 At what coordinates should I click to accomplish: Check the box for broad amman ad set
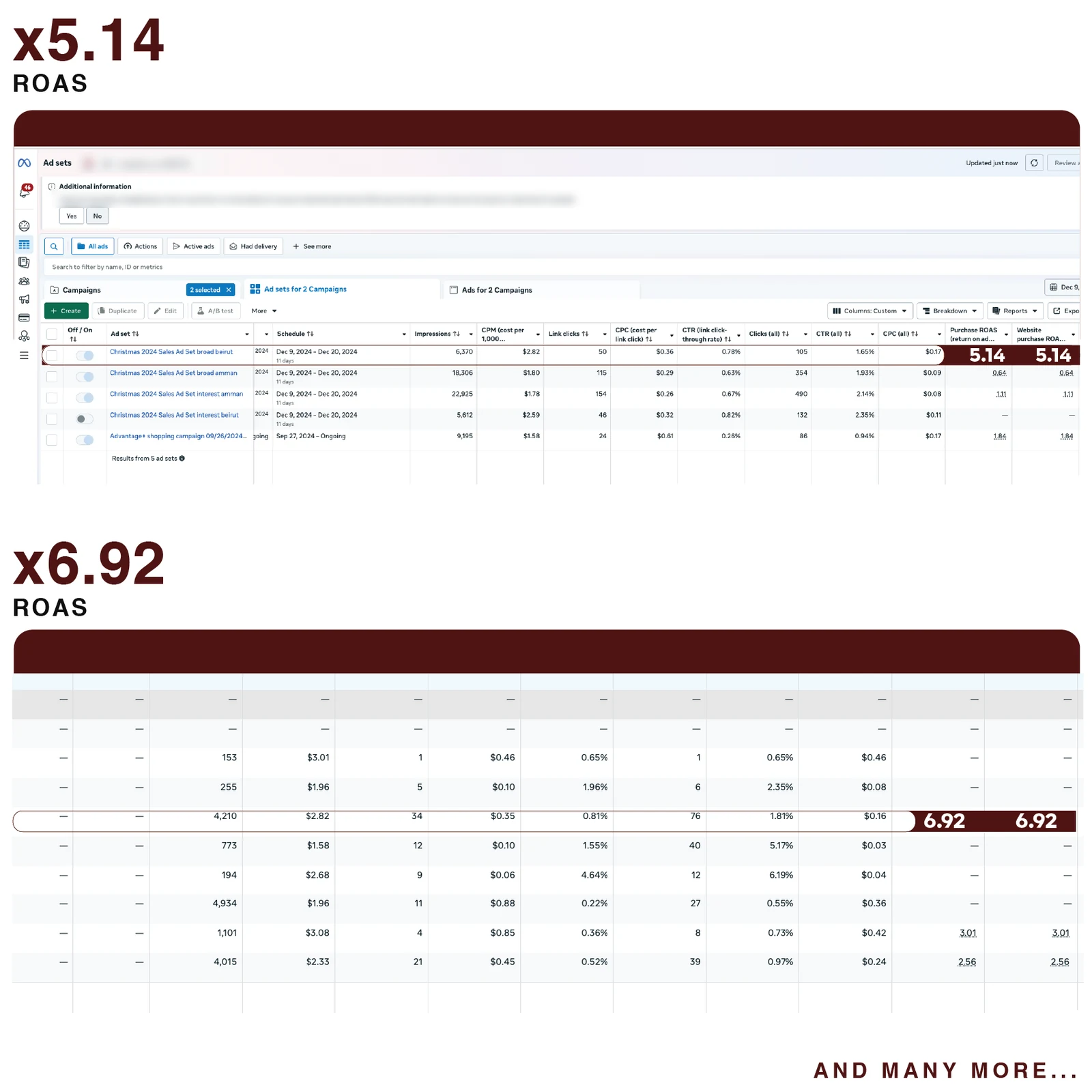pyautogui.click(x=52, y=377)
